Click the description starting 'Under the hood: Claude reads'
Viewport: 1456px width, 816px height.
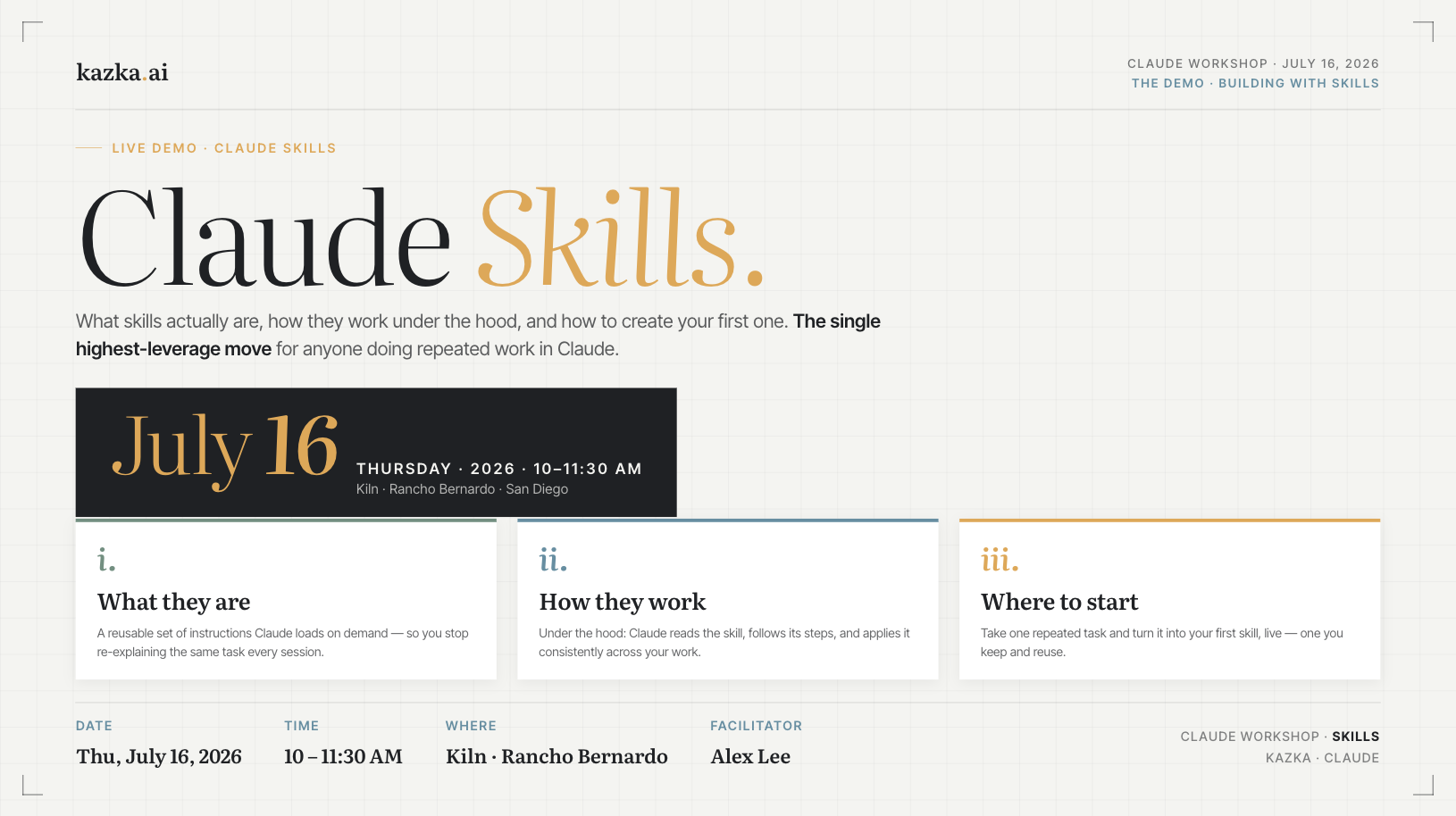724,643
